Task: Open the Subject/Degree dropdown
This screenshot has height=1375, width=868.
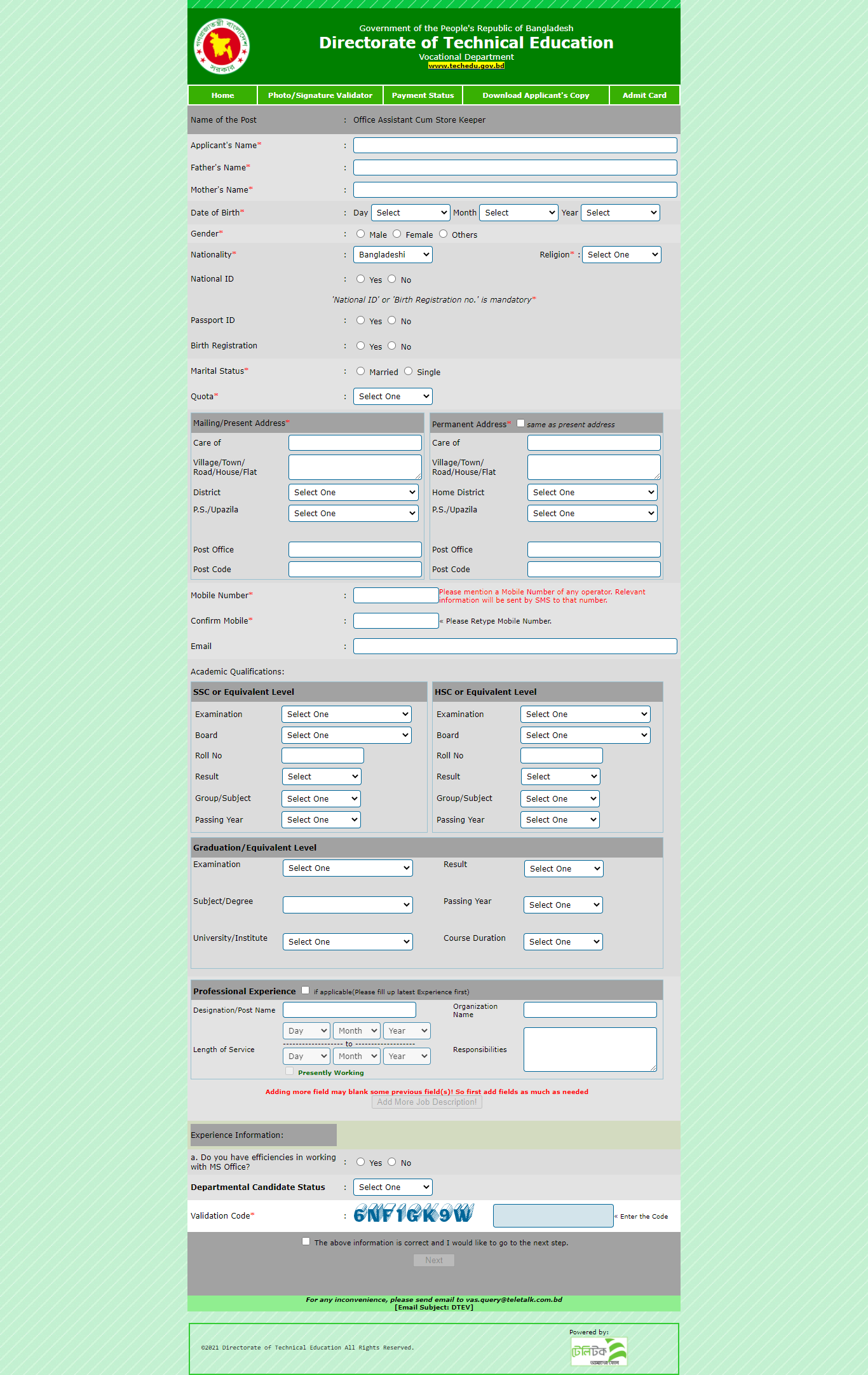Action: coord(348,905)
